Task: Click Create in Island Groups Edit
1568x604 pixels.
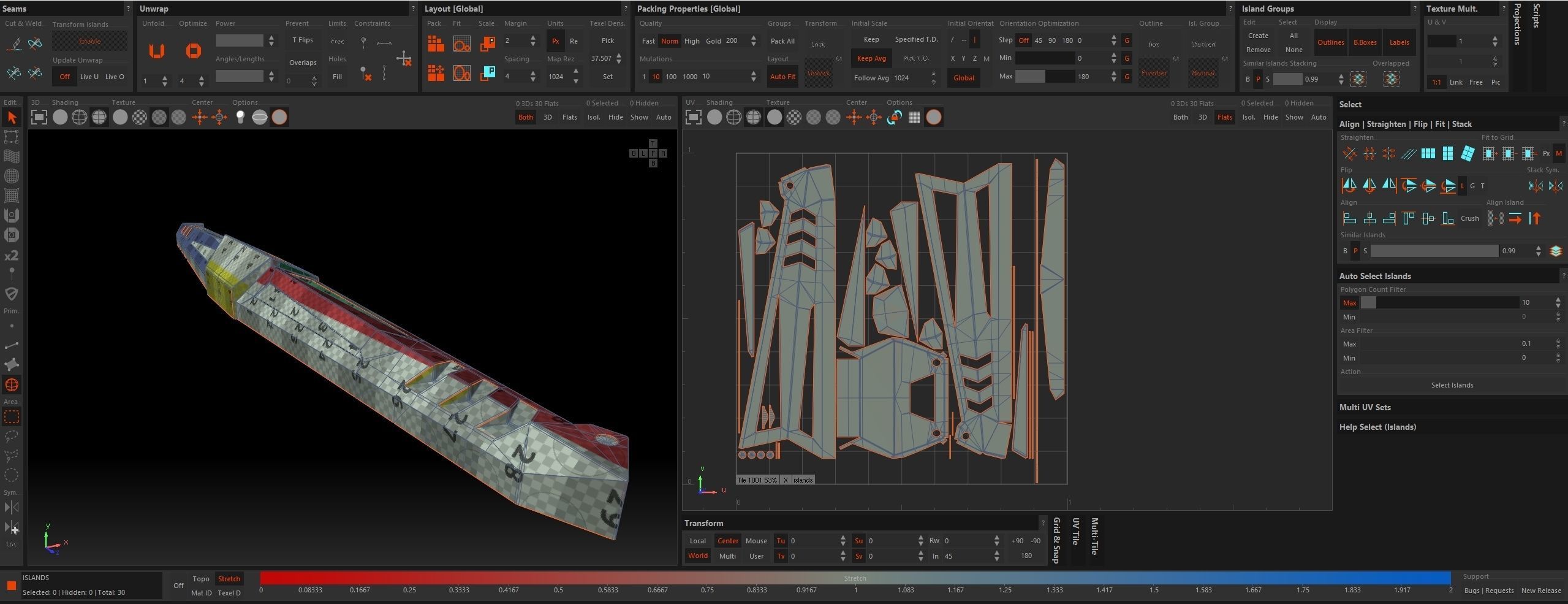Action: tap(1258, 36)
